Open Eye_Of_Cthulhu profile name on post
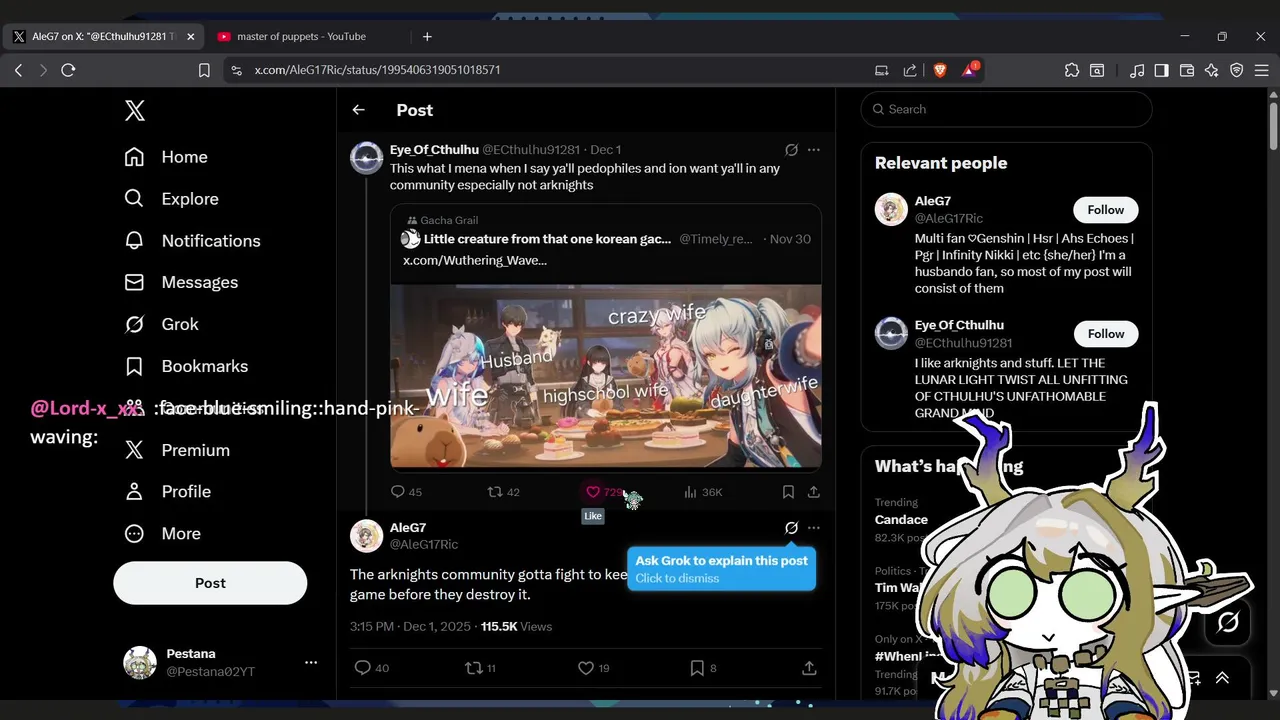1280x720 pixels. click(434, 150)
